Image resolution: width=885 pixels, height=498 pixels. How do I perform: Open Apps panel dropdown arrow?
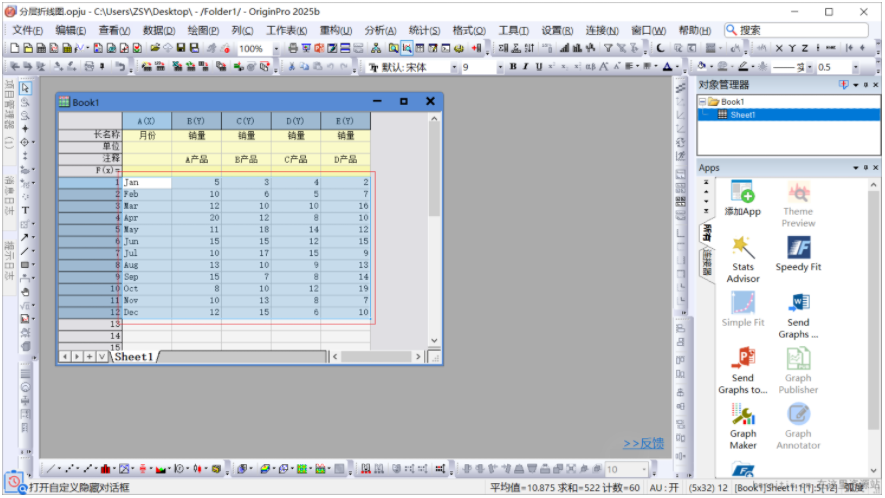(856, 168)
